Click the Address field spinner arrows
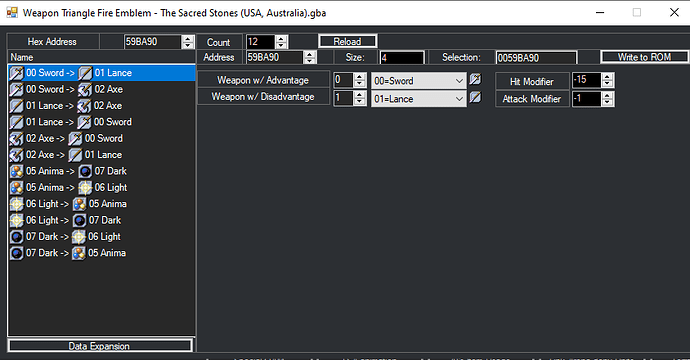 click(310, 57)
